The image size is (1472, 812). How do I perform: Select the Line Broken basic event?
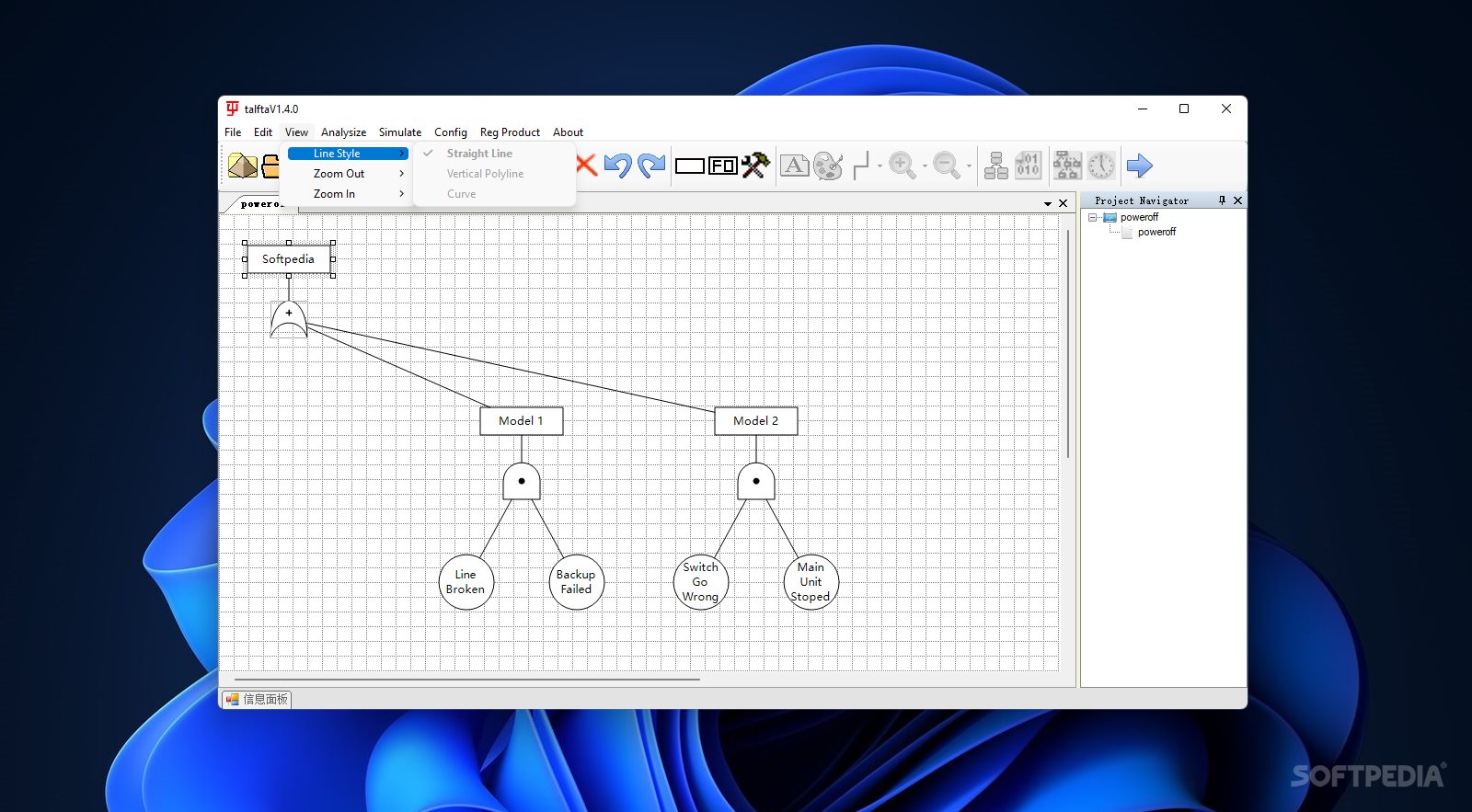point(466,582)
